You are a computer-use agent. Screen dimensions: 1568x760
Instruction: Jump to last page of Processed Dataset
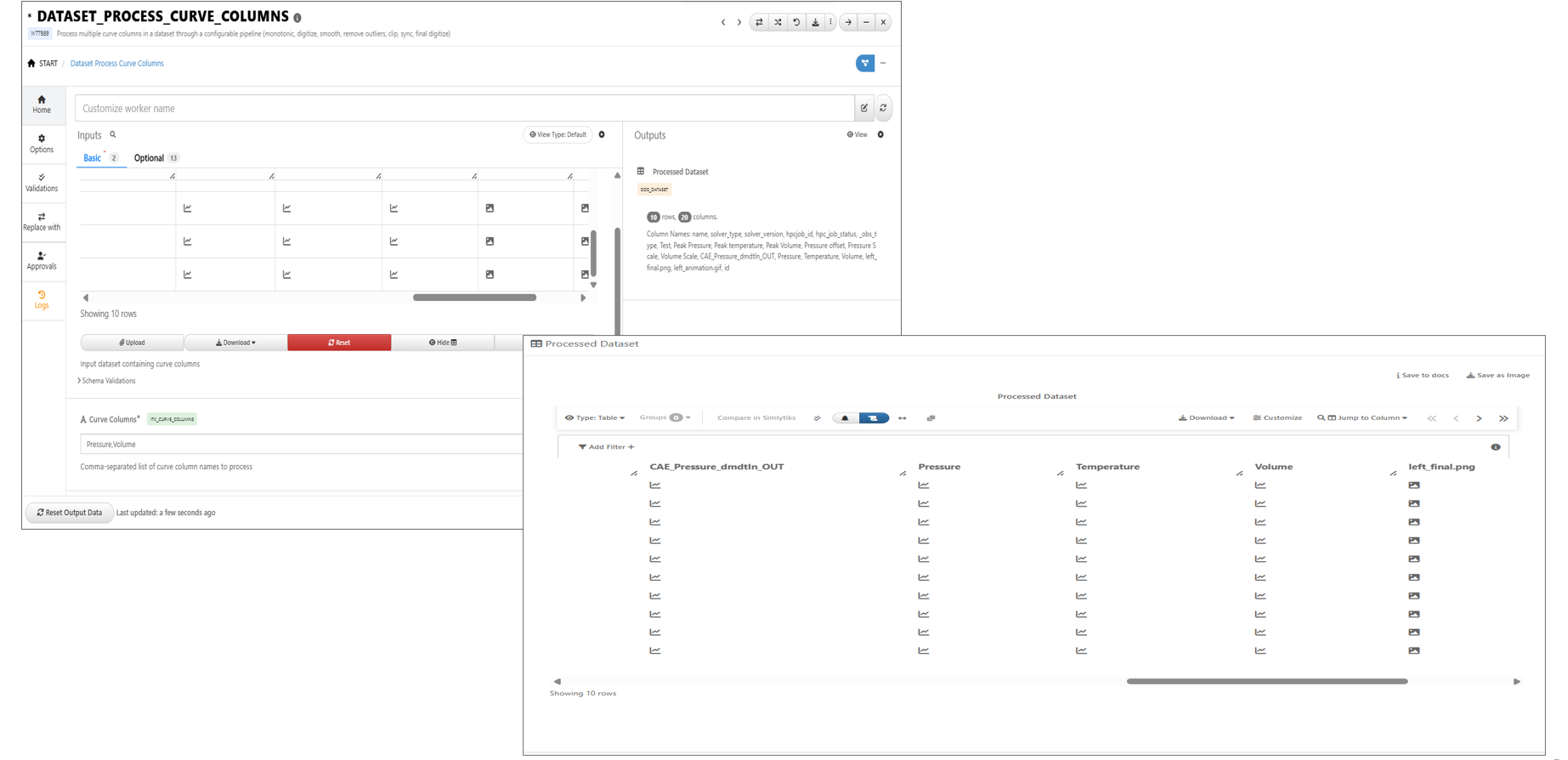coord(1503,418)
